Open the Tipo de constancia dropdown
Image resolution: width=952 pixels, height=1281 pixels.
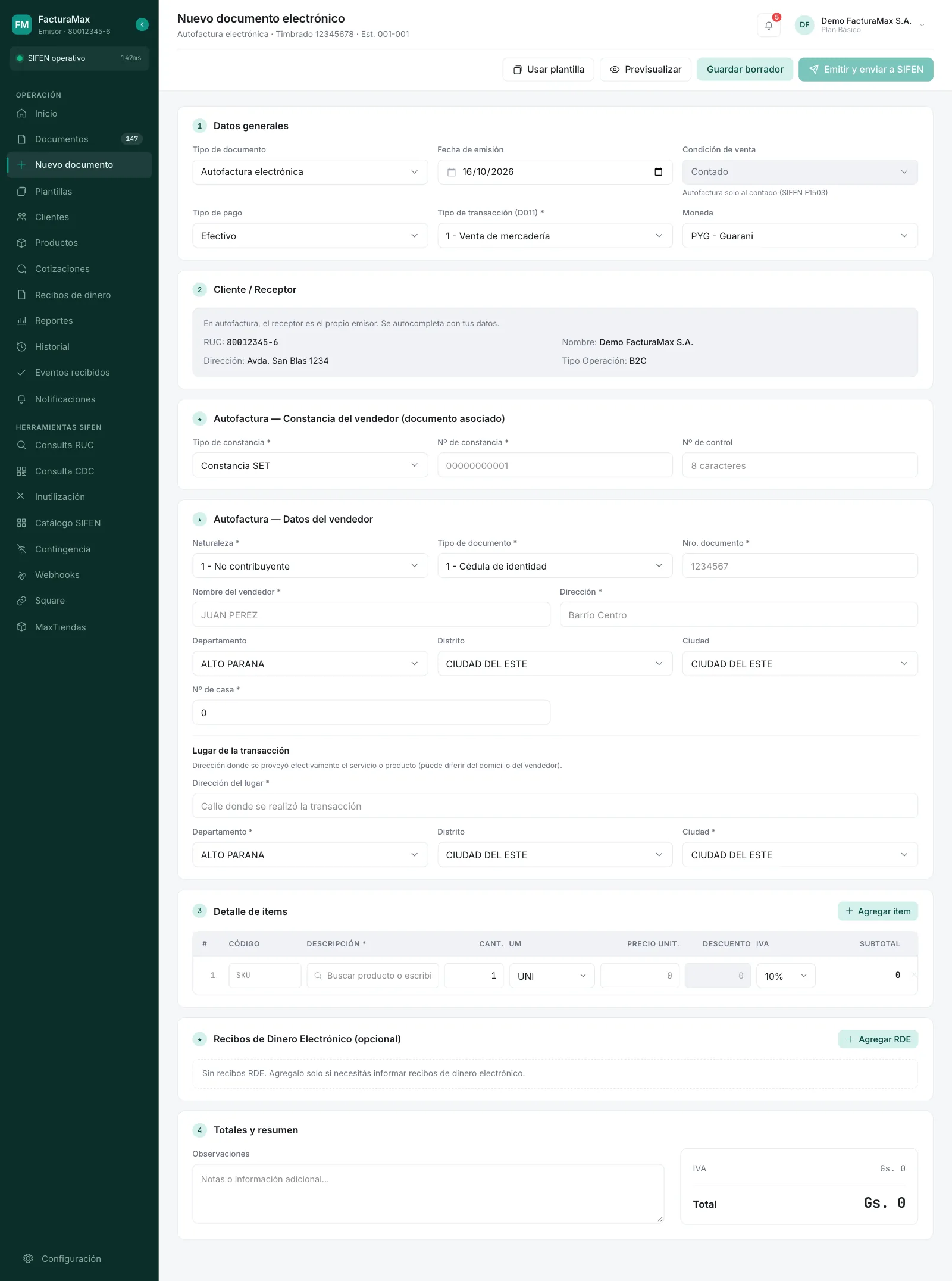click(310, 465)
